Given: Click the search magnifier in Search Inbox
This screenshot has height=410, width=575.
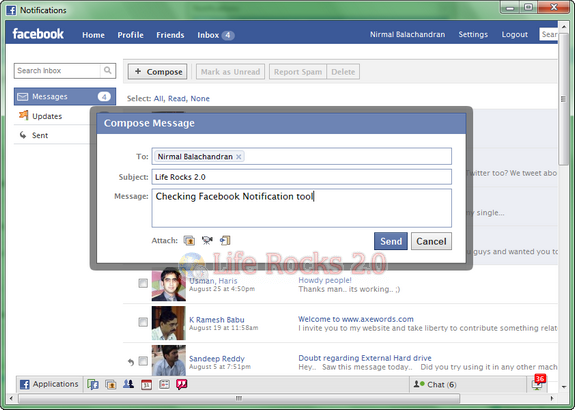Looking at the screenshot, I should (x=107, y=70).
